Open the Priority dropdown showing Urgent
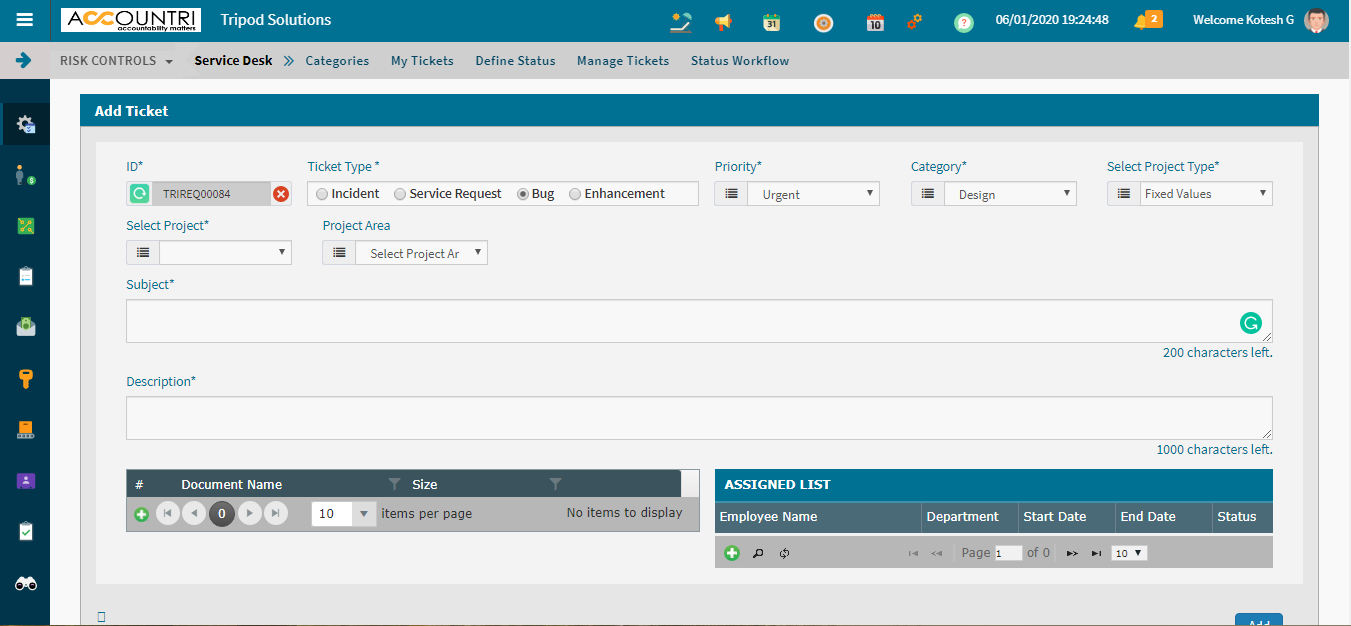Viewport: 1351px width, 626px height. (813, 194)
